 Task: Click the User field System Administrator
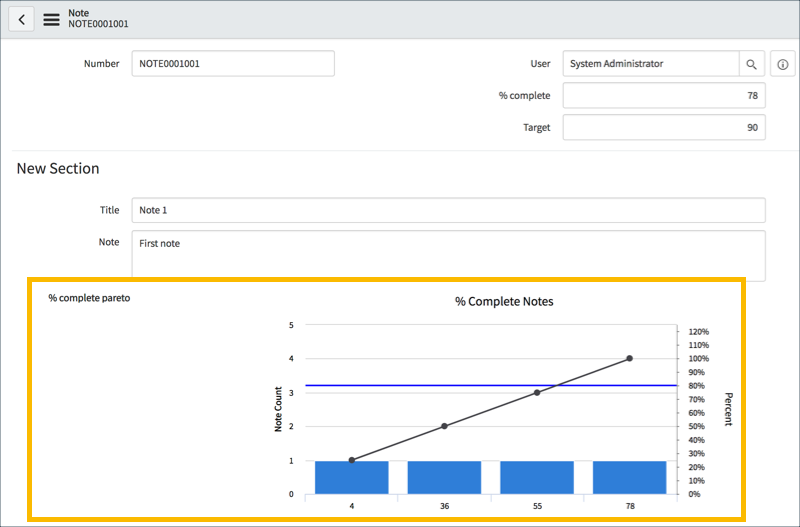pyautogui.click(x=650, y=64)
